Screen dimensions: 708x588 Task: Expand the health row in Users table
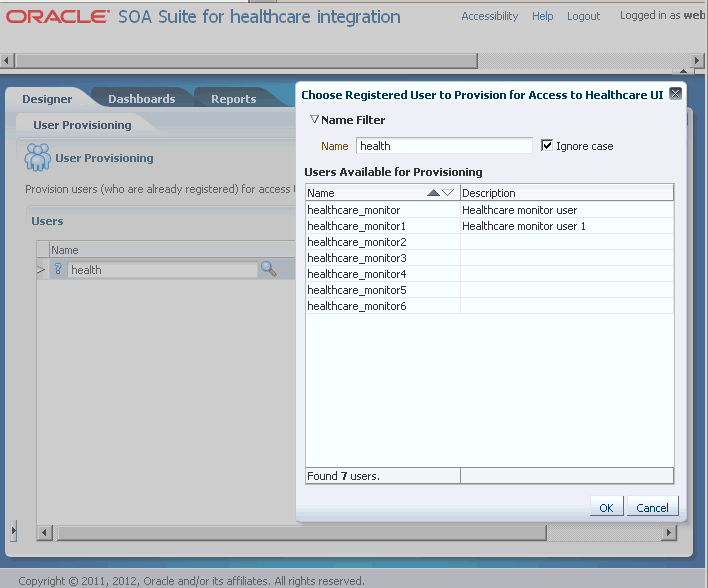pyautogui.click(x=41, y=270)
